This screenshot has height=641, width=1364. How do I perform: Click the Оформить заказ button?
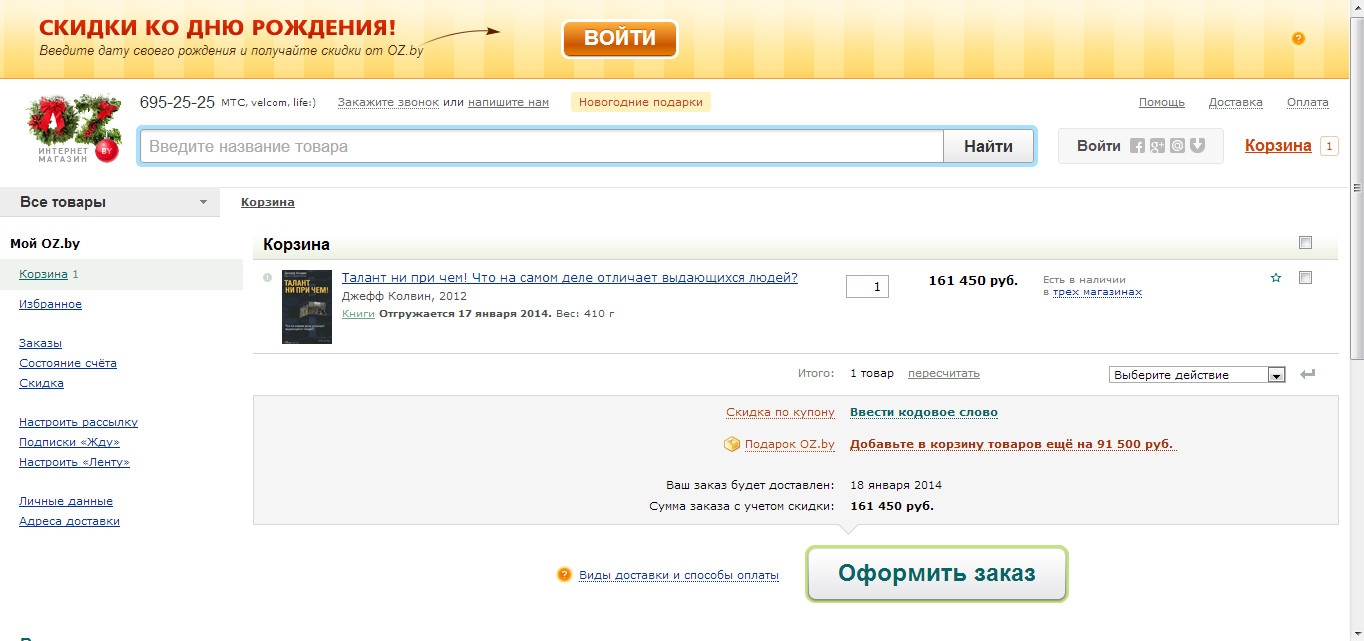[937, 574]
